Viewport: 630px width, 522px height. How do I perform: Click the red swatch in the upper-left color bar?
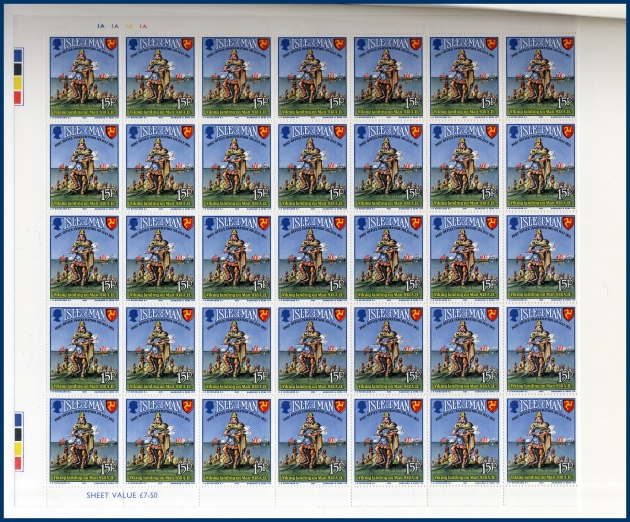(16, 98)
